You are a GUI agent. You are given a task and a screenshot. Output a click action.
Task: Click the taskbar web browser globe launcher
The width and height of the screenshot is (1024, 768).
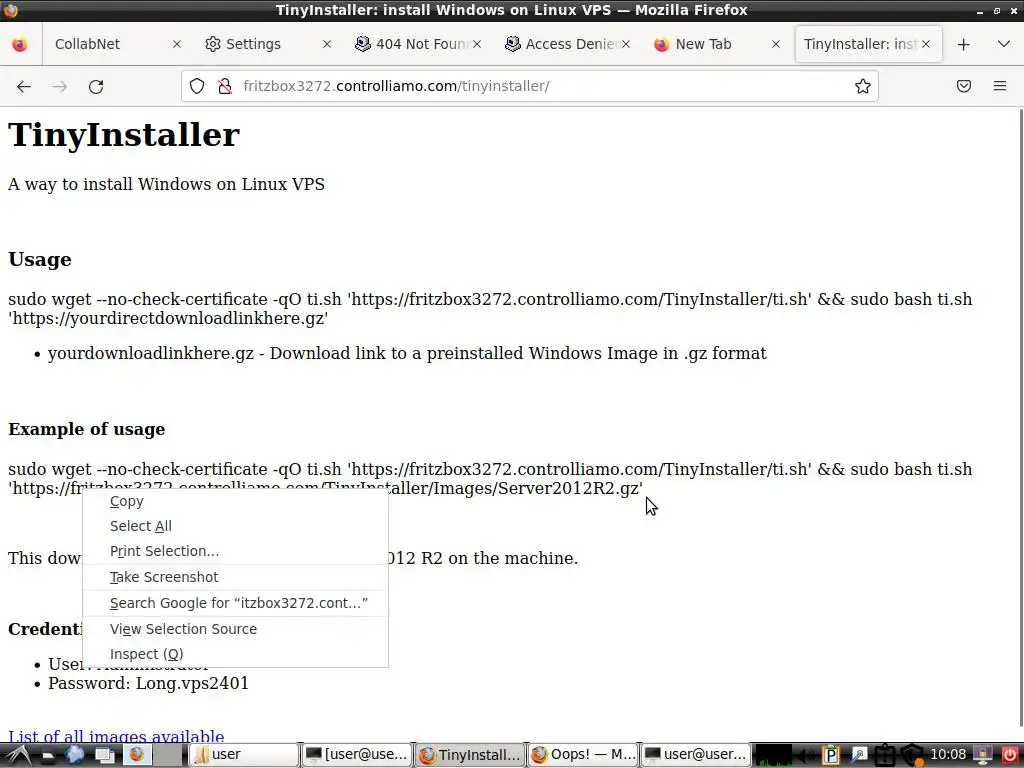(x=74, y=755)
